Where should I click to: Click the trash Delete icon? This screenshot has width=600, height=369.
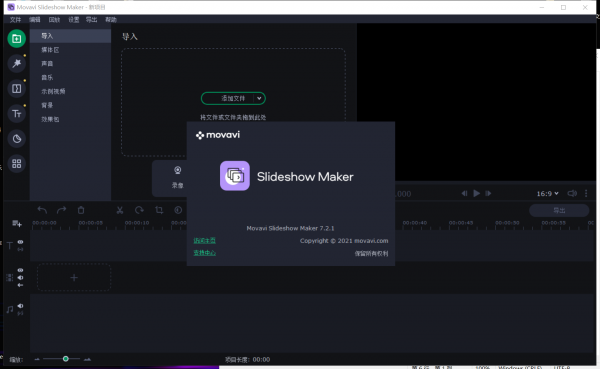[x=81, y=210]
